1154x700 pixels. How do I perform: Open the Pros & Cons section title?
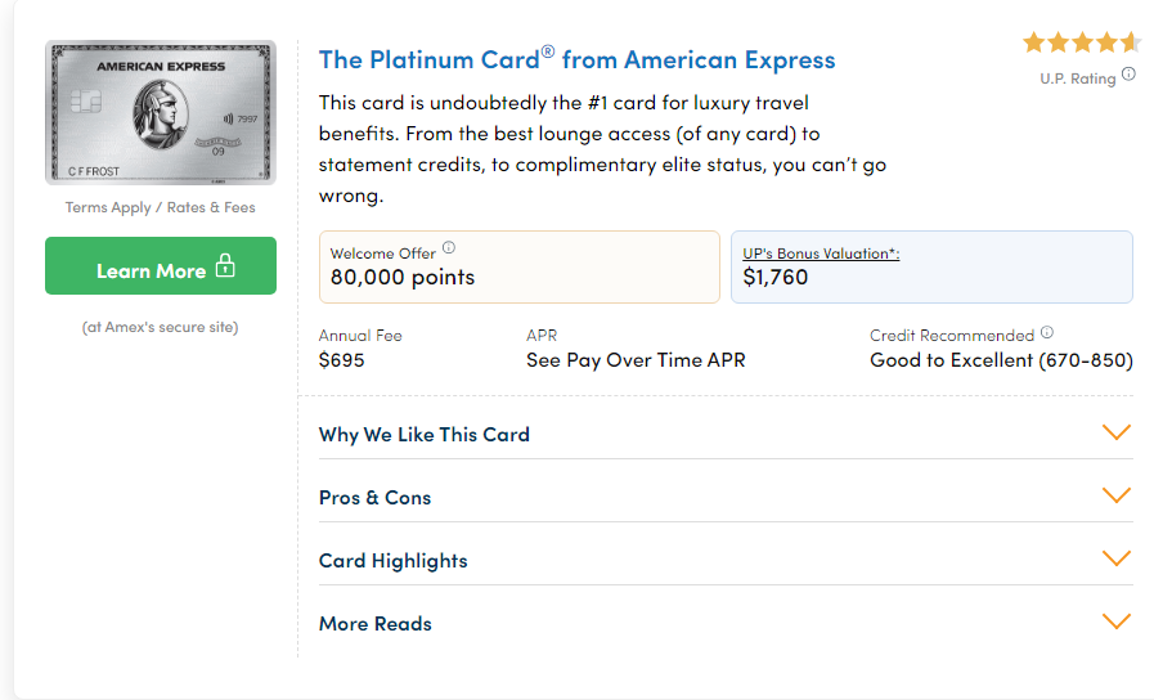coord(375,498)
